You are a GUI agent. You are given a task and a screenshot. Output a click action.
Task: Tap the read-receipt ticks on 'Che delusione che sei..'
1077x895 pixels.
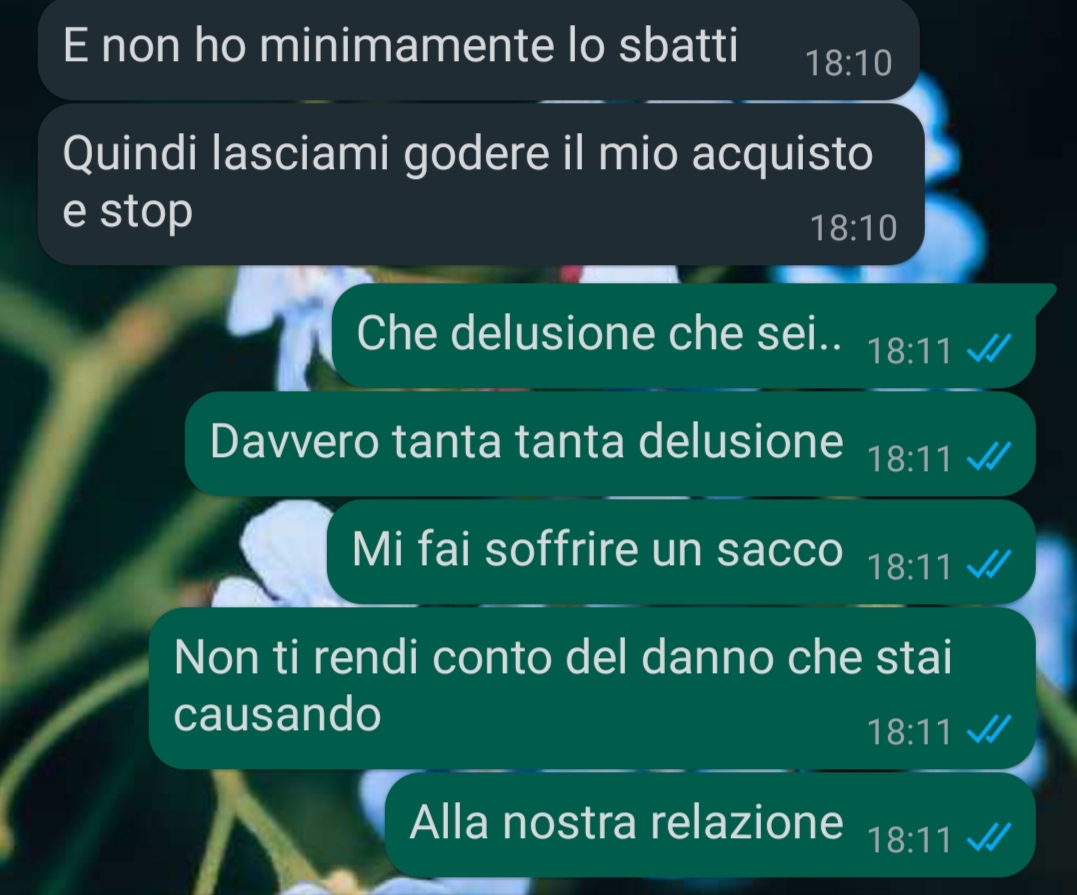(988, 348)
